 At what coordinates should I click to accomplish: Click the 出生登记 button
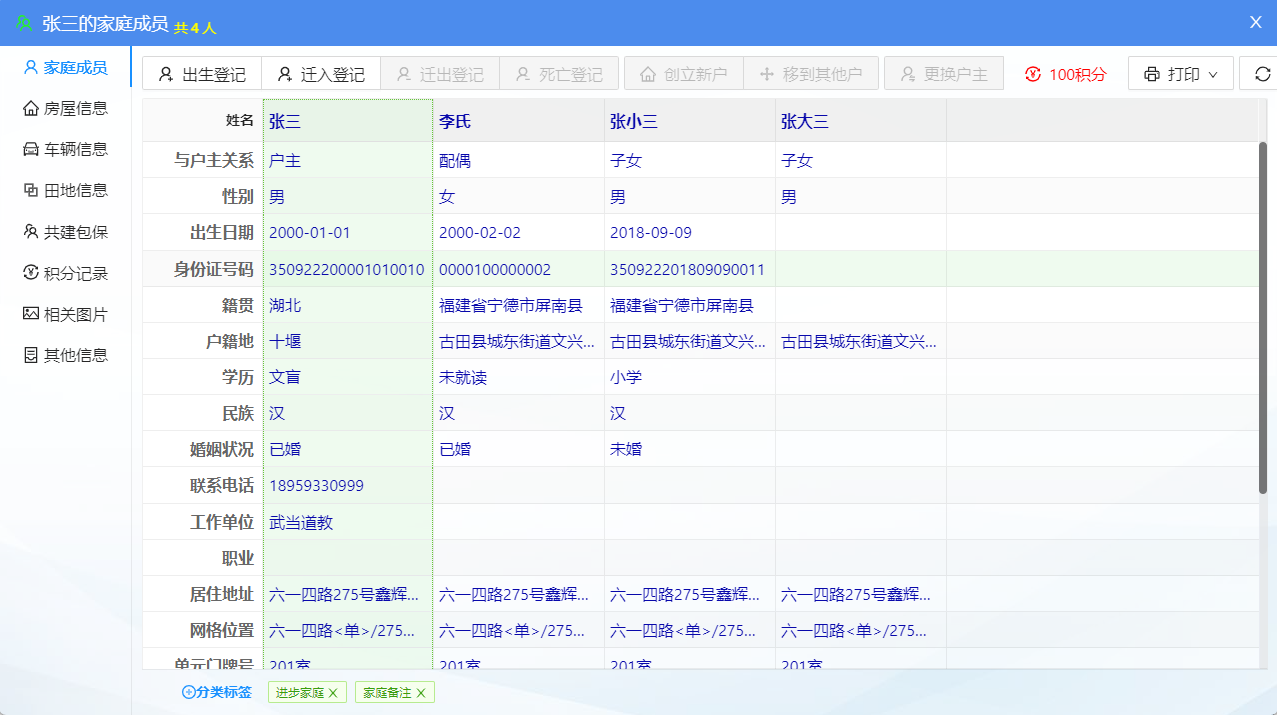pyautogui.click(x=202, y=74)
